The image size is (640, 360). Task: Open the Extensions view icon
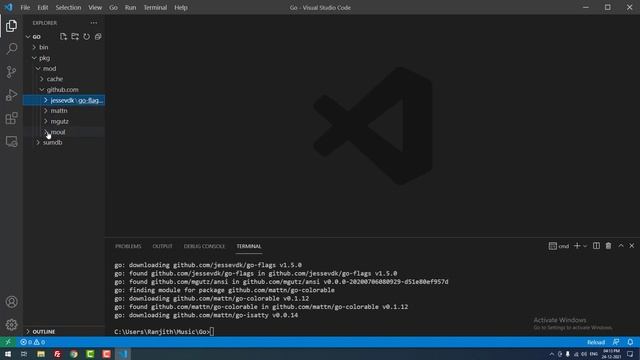click(11, 118)
